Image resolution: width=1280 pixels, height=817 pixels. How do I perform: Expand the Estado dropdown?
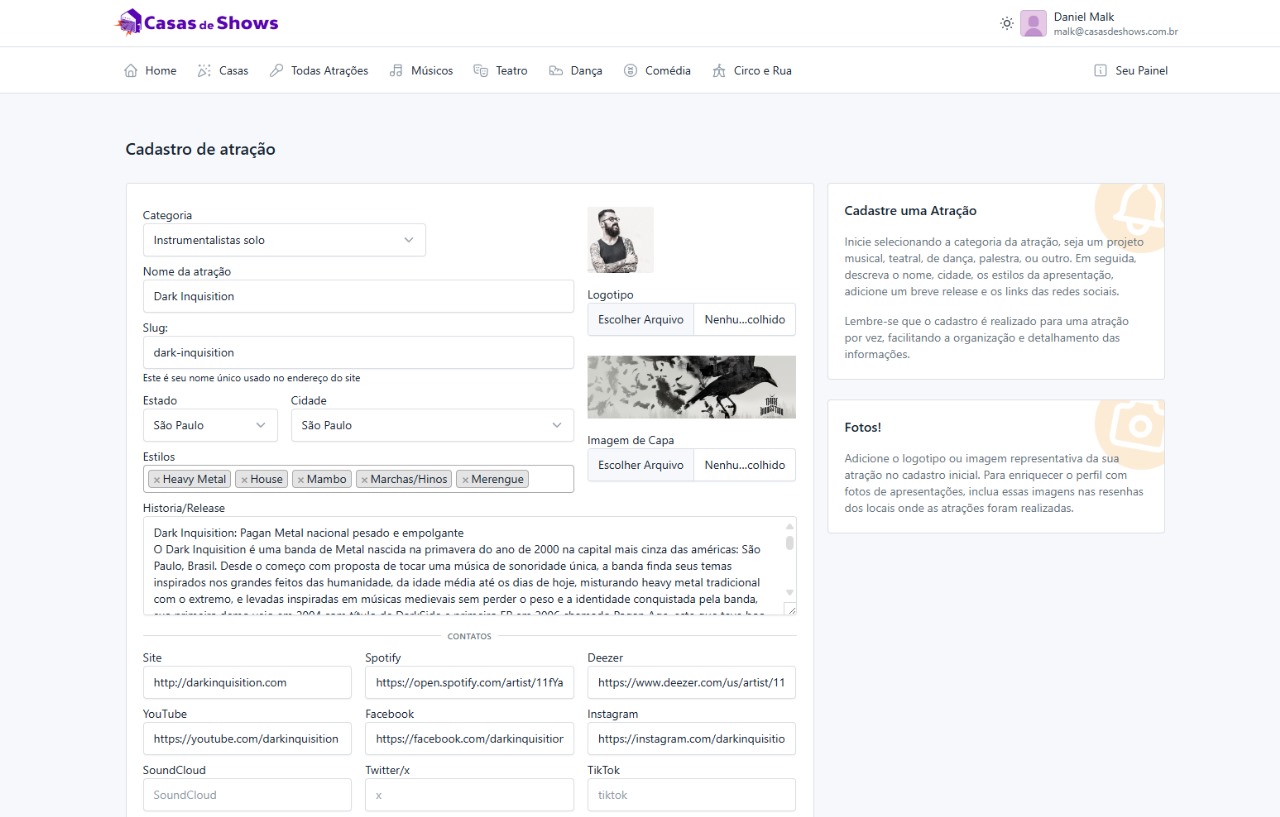click(210, 425)
